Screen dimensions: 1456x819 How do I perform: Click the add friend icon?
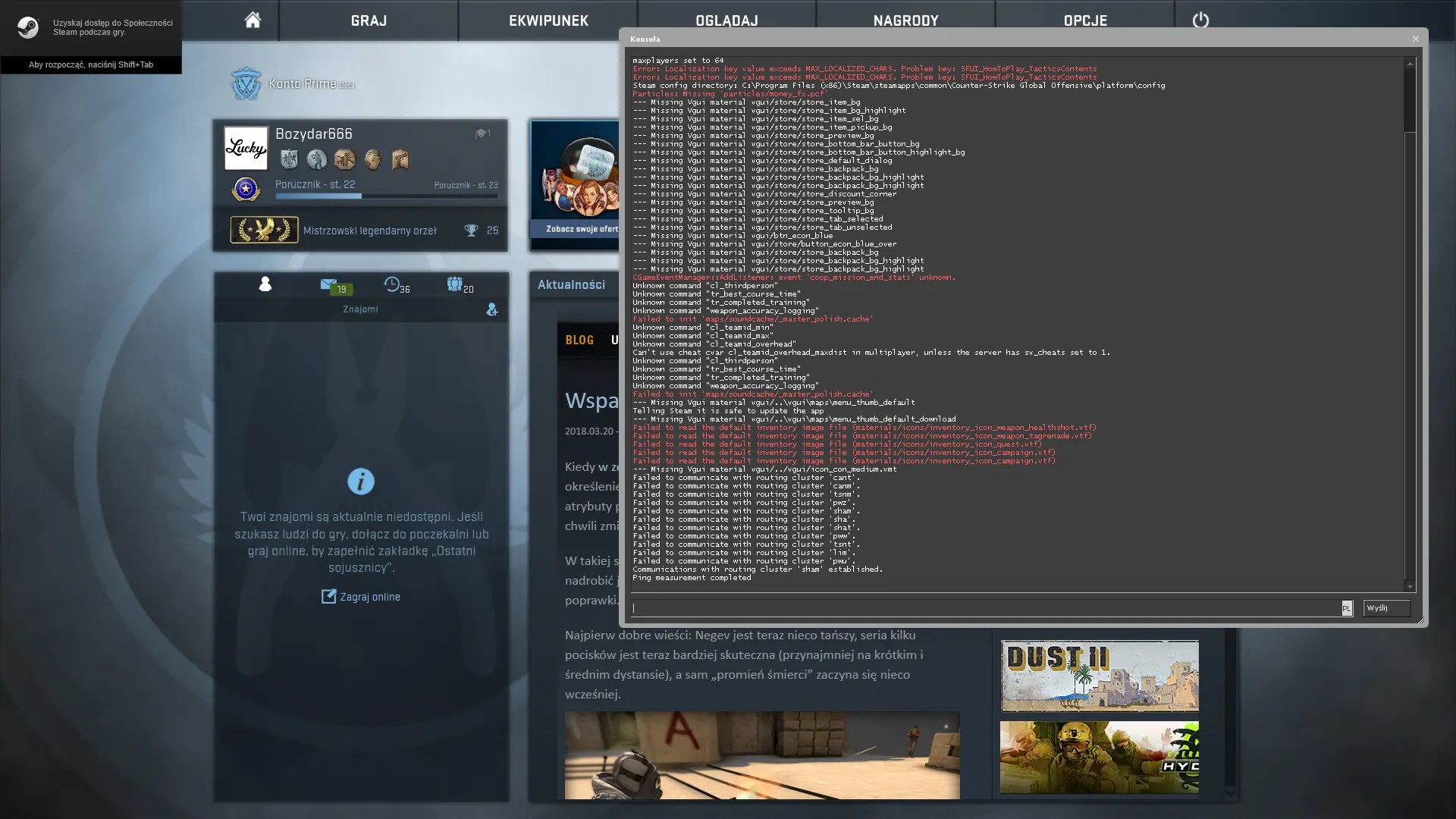pos(492,309)
